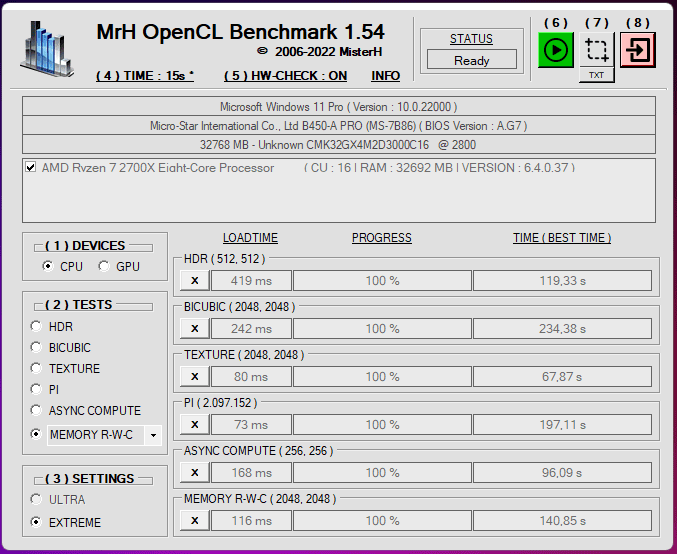Open the INFO link
The image size is (677, 554).
coord(386,76)
